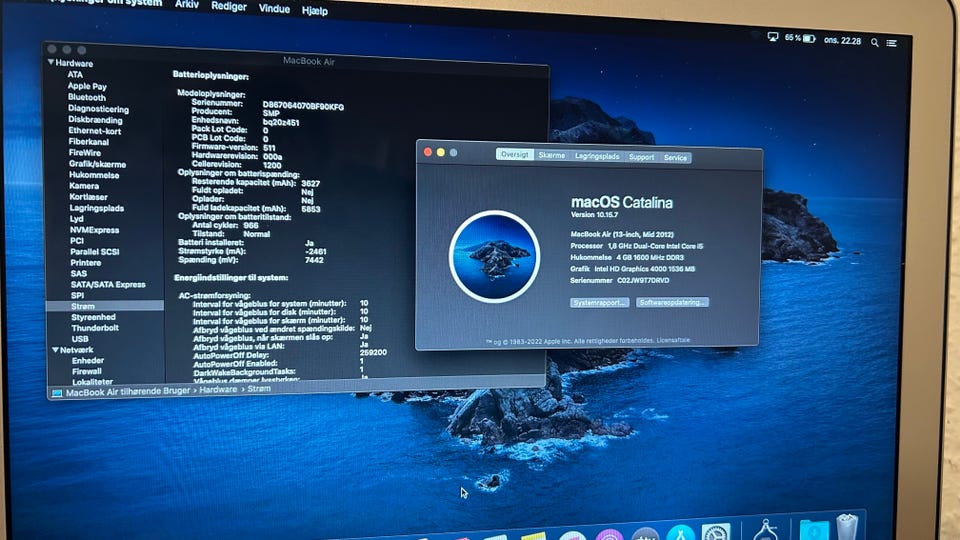Select Enheder under Netværk

point(88,361)
